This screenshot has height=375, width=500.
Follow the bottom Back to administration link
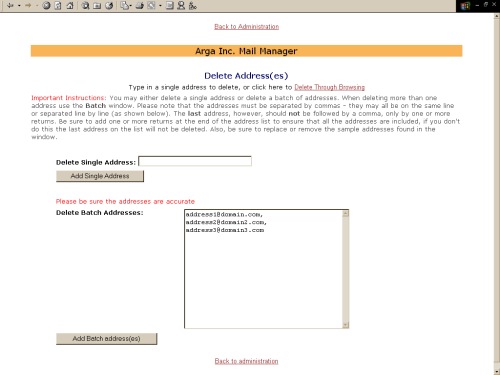click(246, 361)
